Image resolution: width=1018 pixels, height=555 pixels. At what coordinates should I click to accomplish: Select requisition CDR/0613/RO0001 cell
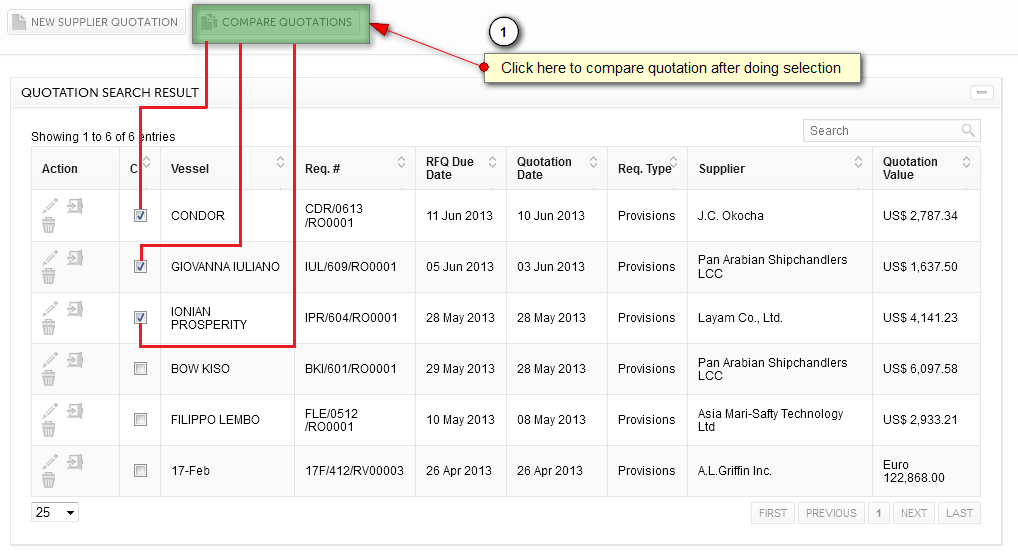355,216
